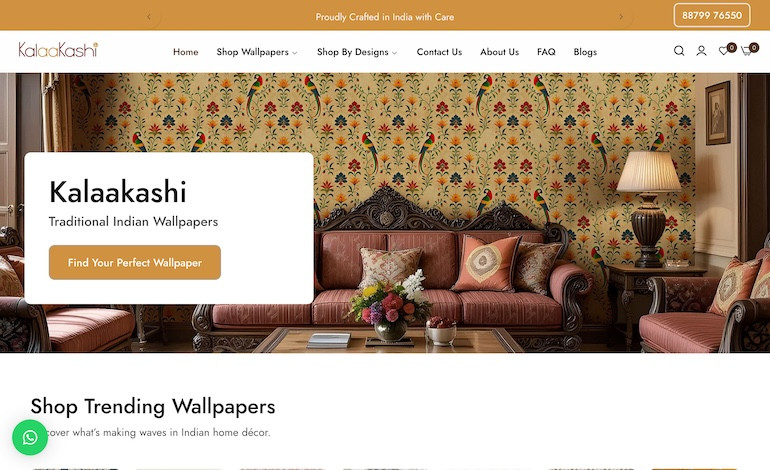
Task: Click Find Your Perfect Wallpaper button
Action: coord(135,262)
